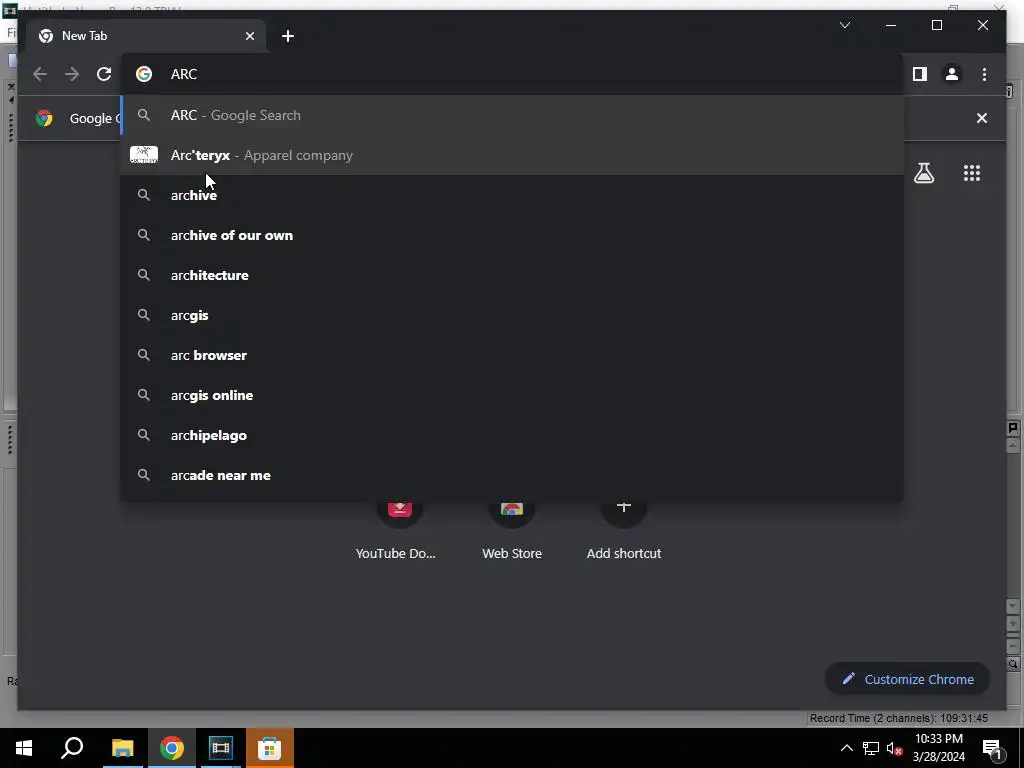Choose 'archive of our own' suggestion
This screenshot has height=768, width=1024.
coord(511,235)
